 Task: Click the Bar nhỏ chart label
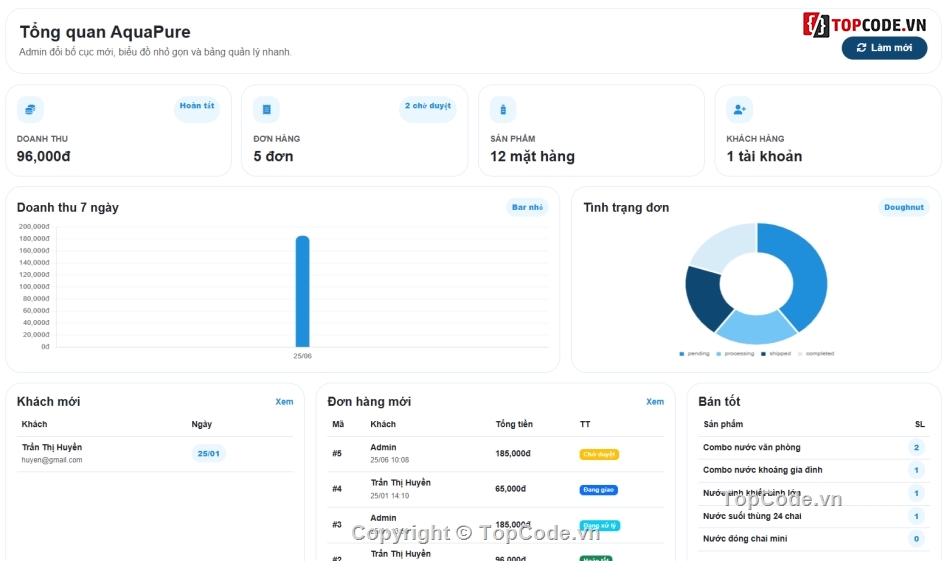527,207
